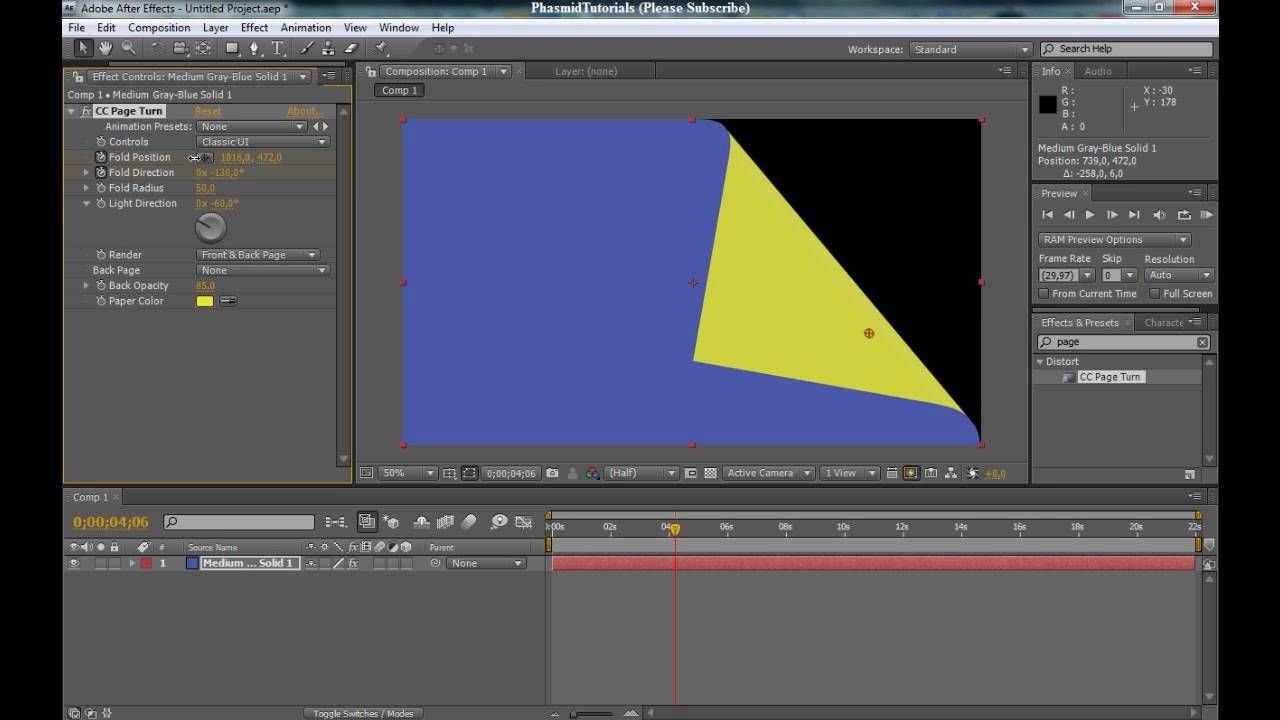1280x720 pixels.
Task: Open the comp flowchart view icon
Action: 951,473
